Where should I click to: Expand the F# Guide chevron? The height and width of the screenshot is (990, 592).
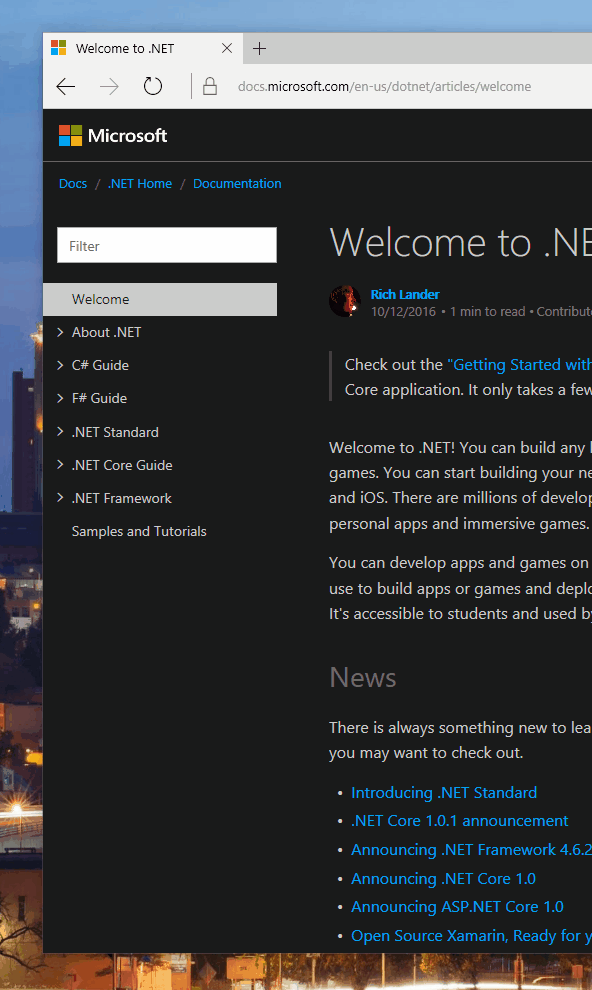pyautogui.click(x=61, y=398)
